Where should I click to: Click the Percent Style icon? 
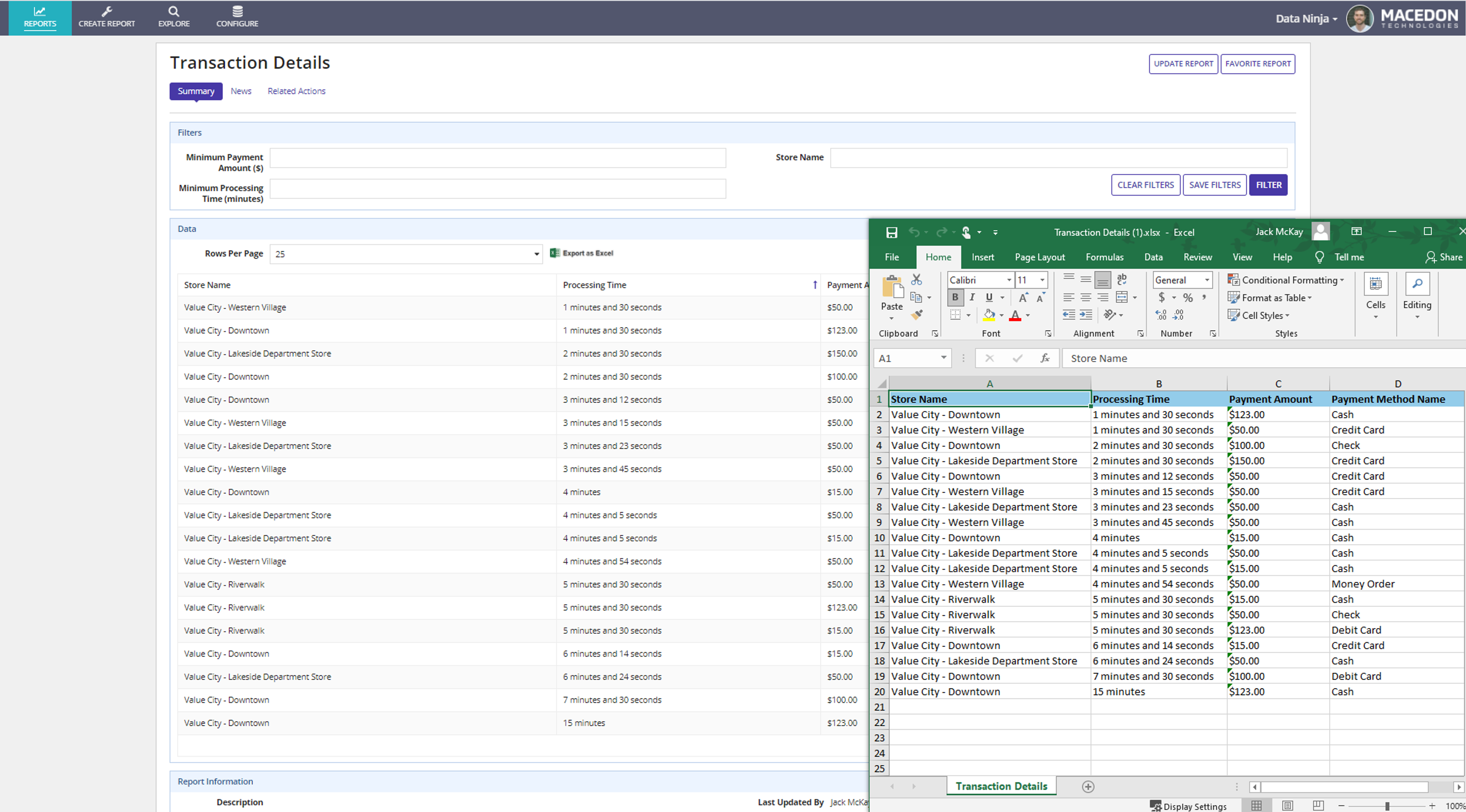[x=1188, y=297]
